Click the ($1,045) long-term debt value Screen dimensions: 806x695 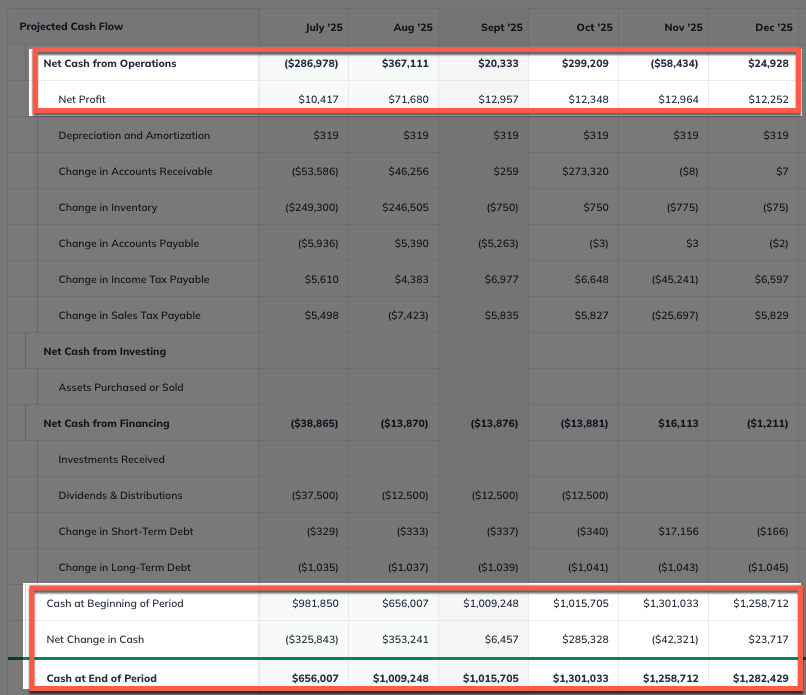pyautogui.click(x=768, y=567)
